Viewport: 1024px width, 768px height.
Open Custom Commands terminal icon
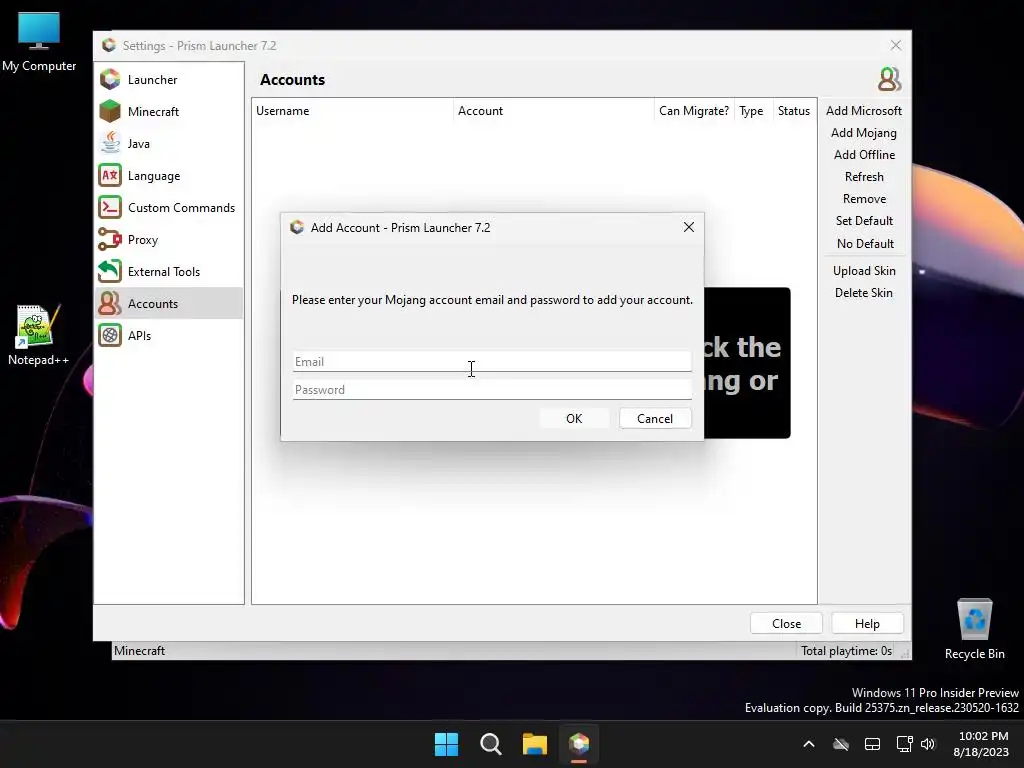click(110, 207)
